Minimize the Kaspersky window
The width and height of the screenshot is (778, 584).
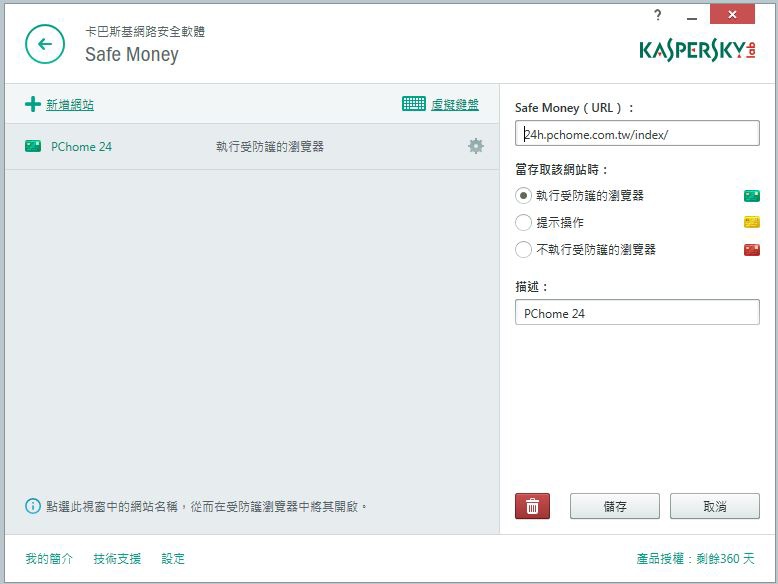click(x=692, y=17)
